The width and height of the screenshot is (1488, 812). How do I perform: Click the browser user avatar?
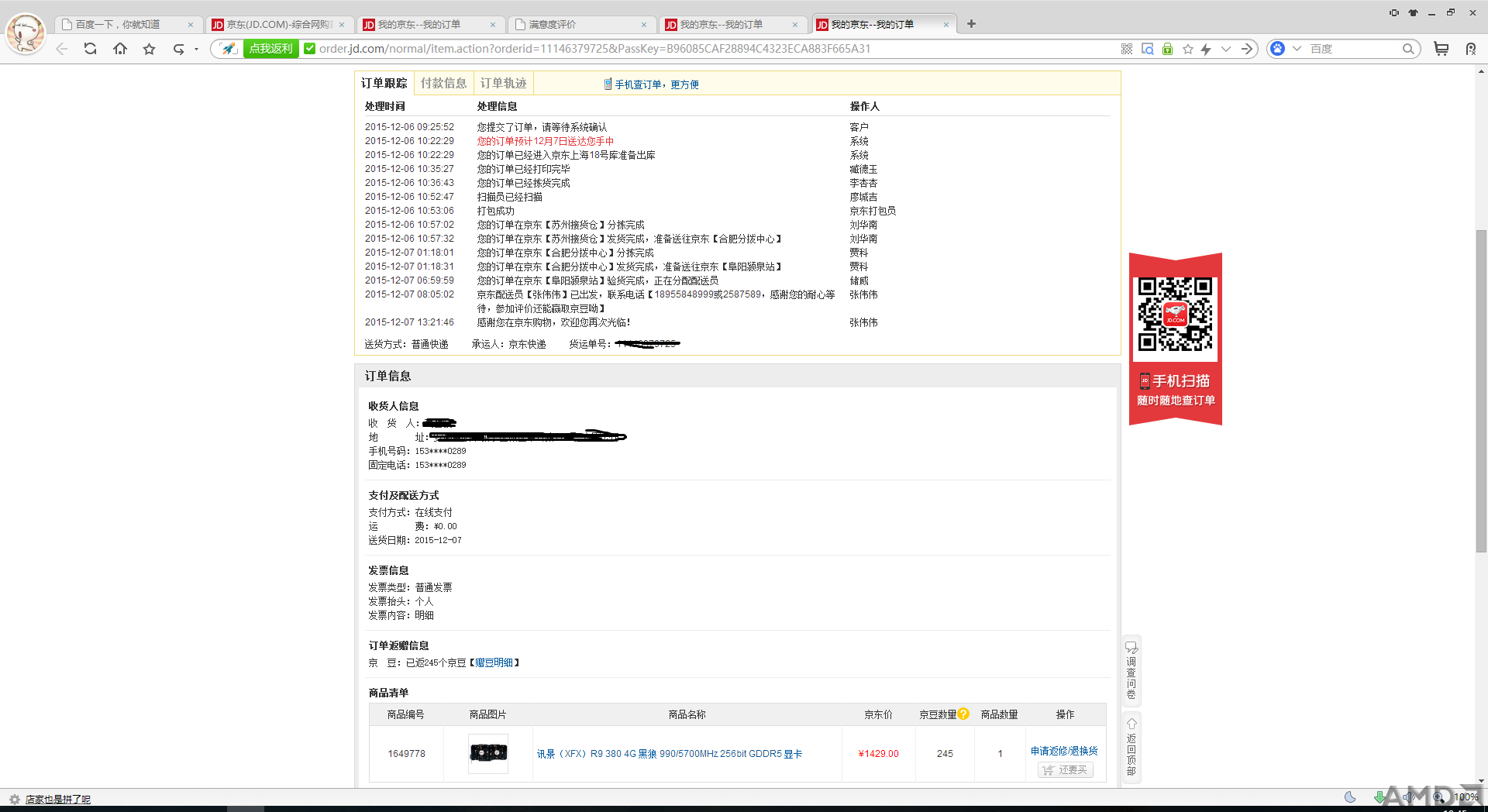tap(26, 33)
